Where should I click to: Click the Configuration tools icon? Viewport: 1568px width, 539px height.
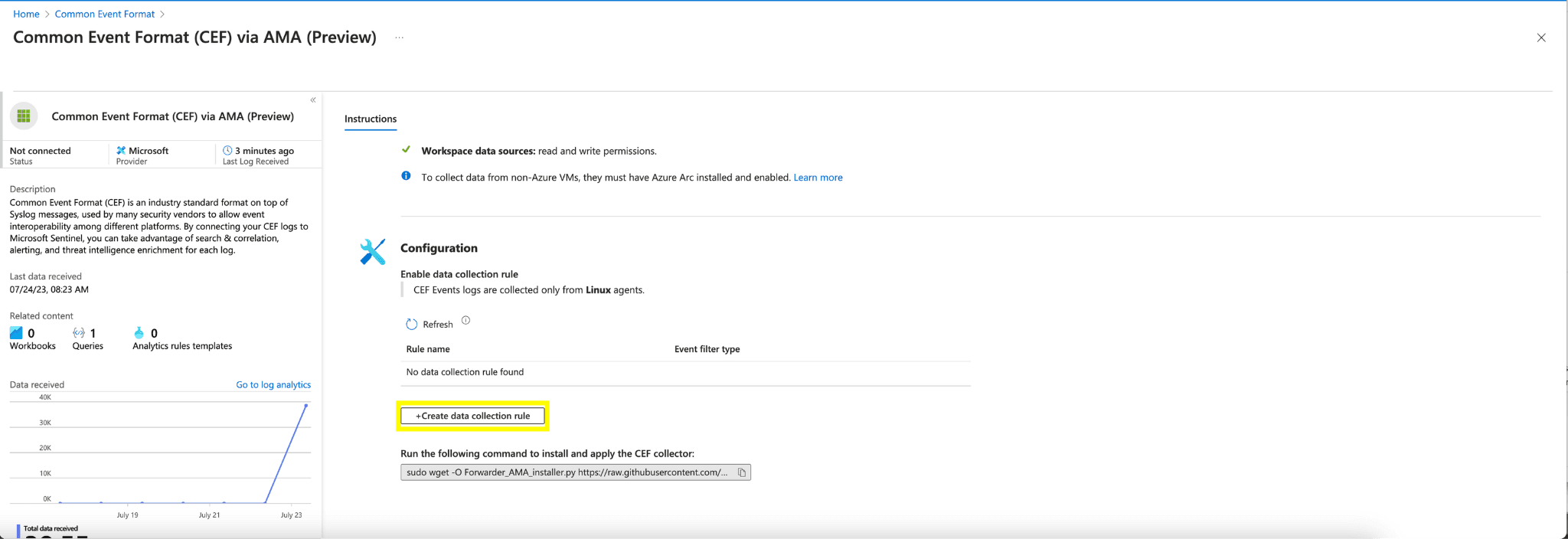pos(373,252)
